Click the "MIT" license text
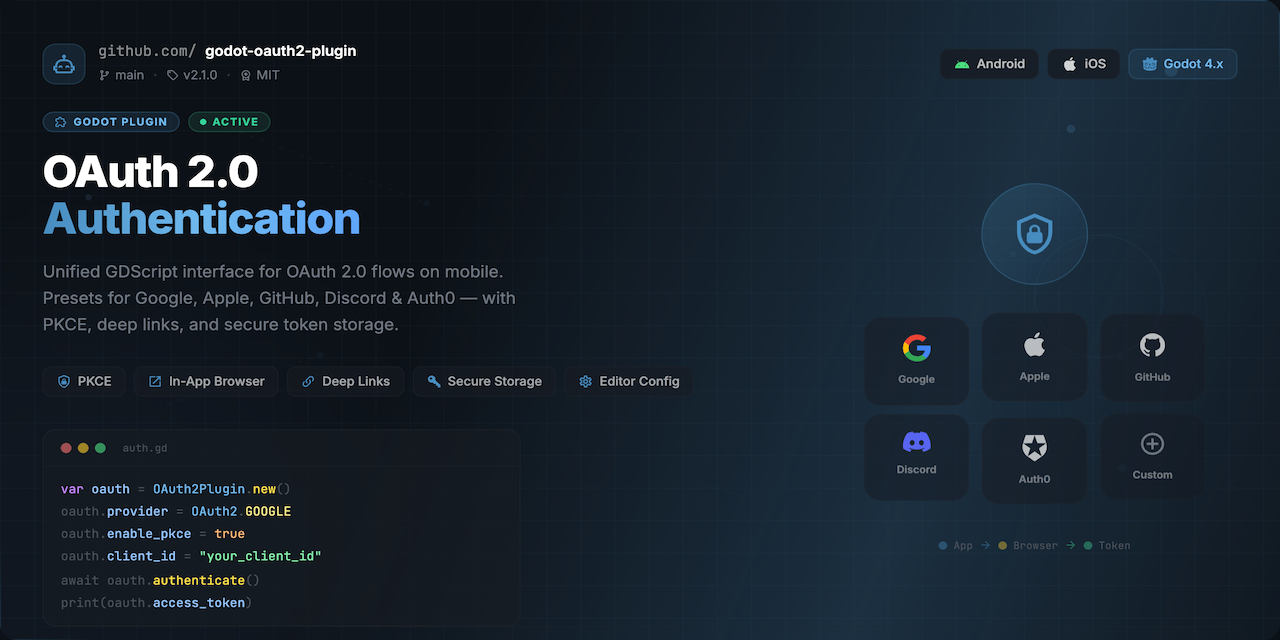This screenshot has height=640, width=1280. pos(268,75)
